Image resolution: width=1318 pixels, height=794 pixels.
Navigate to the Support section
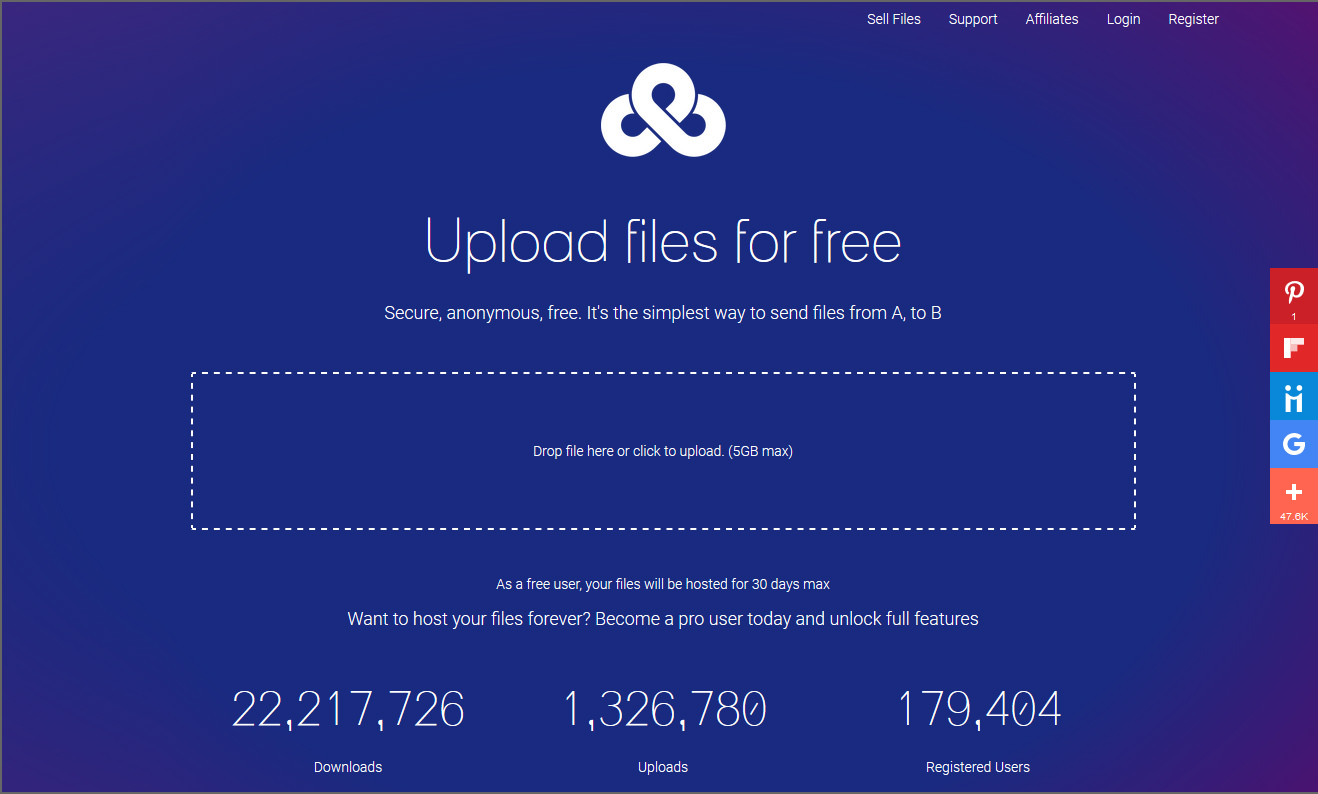[x=972, y=18]
